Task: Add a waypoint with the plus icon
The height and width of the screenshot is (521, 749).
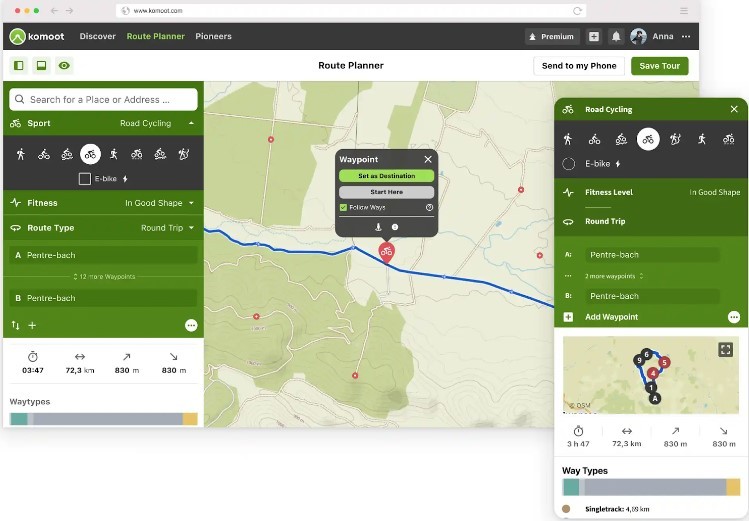Action: click(x=32, y=325)
